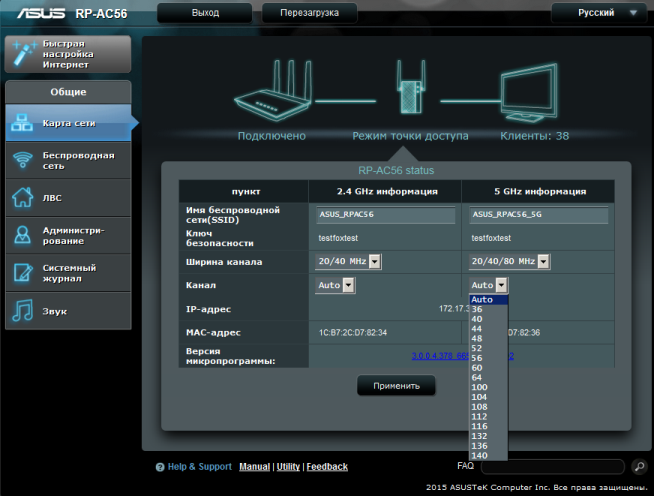
Task: Select channel 60 in the list
Action: coord(488,368)
